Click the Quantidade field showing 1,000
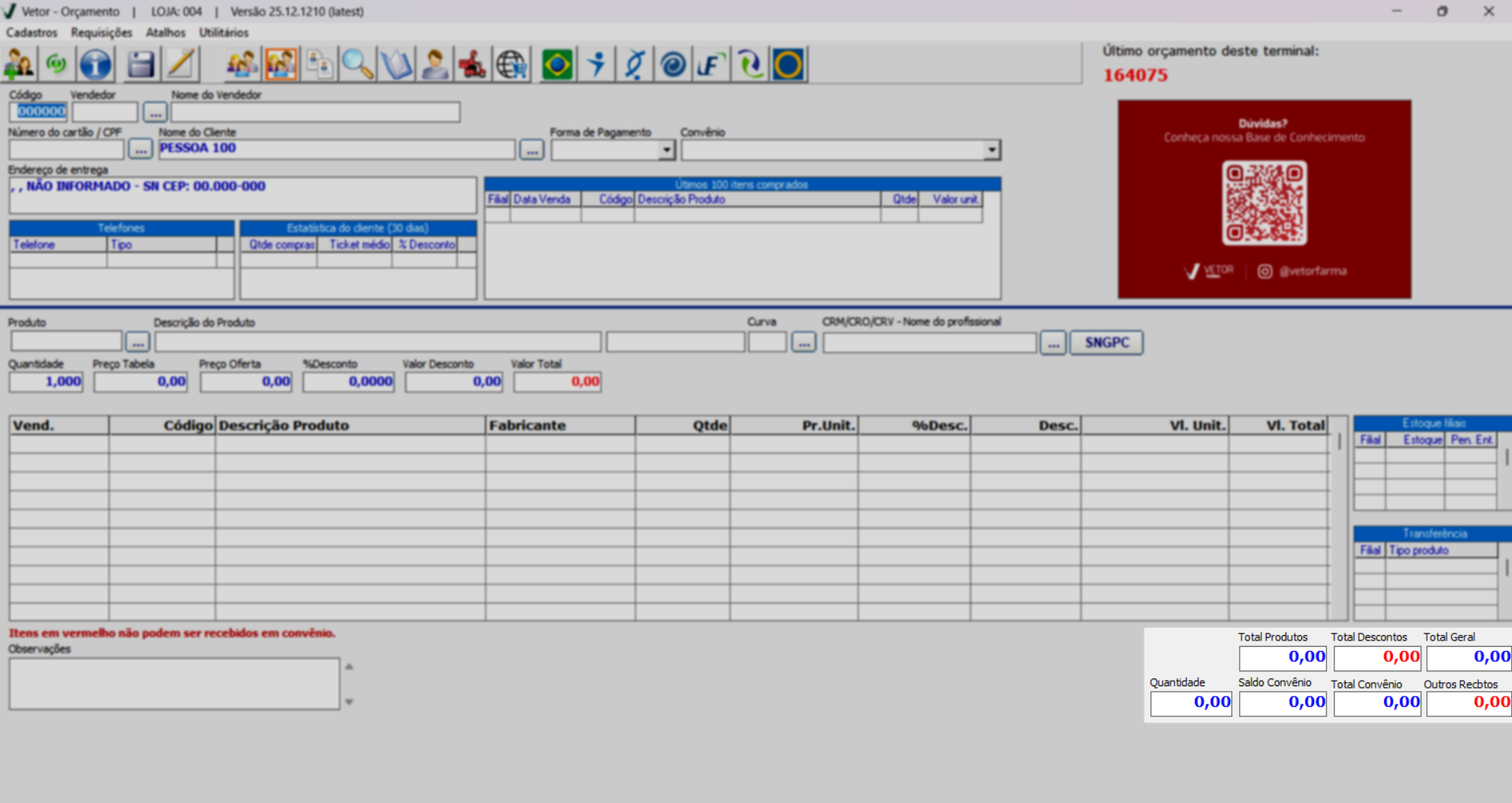The height and width of the screenshot is (803, 1512). point(46,382)
